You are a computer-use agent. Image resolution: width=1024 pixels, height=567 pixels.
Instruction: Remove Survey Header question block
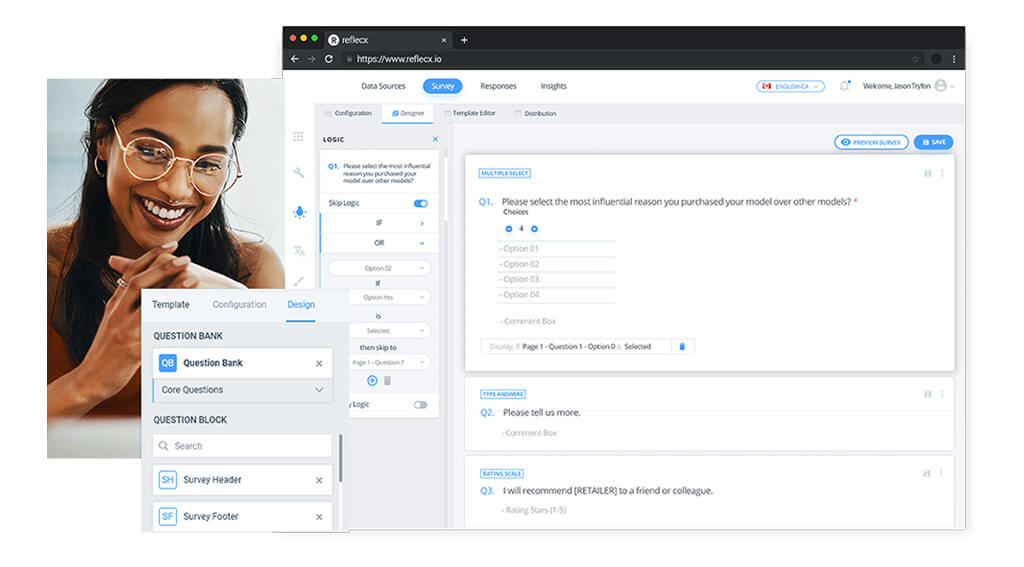319,480
